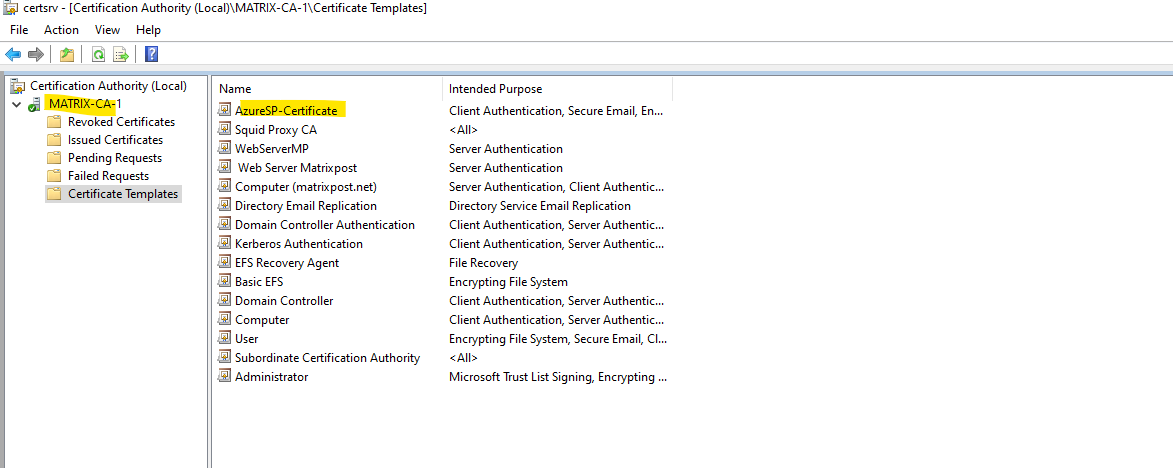
Task: Click the Back arrow toolbar icon
Action: click(x=13, y=54)
